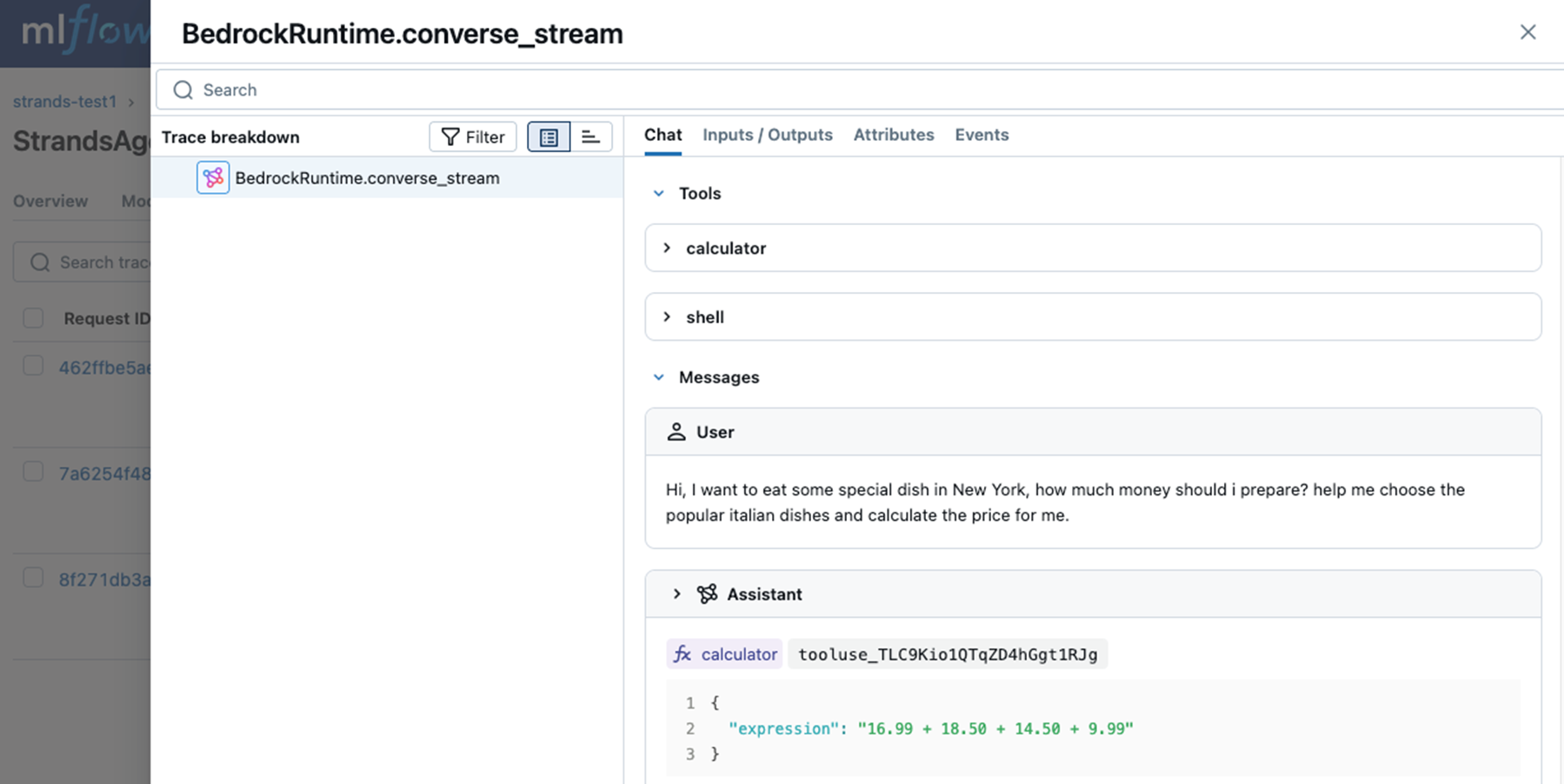Open trace 7a6254f4 request link
This screenshot has width=1564, height=784.
coord(104,474)
